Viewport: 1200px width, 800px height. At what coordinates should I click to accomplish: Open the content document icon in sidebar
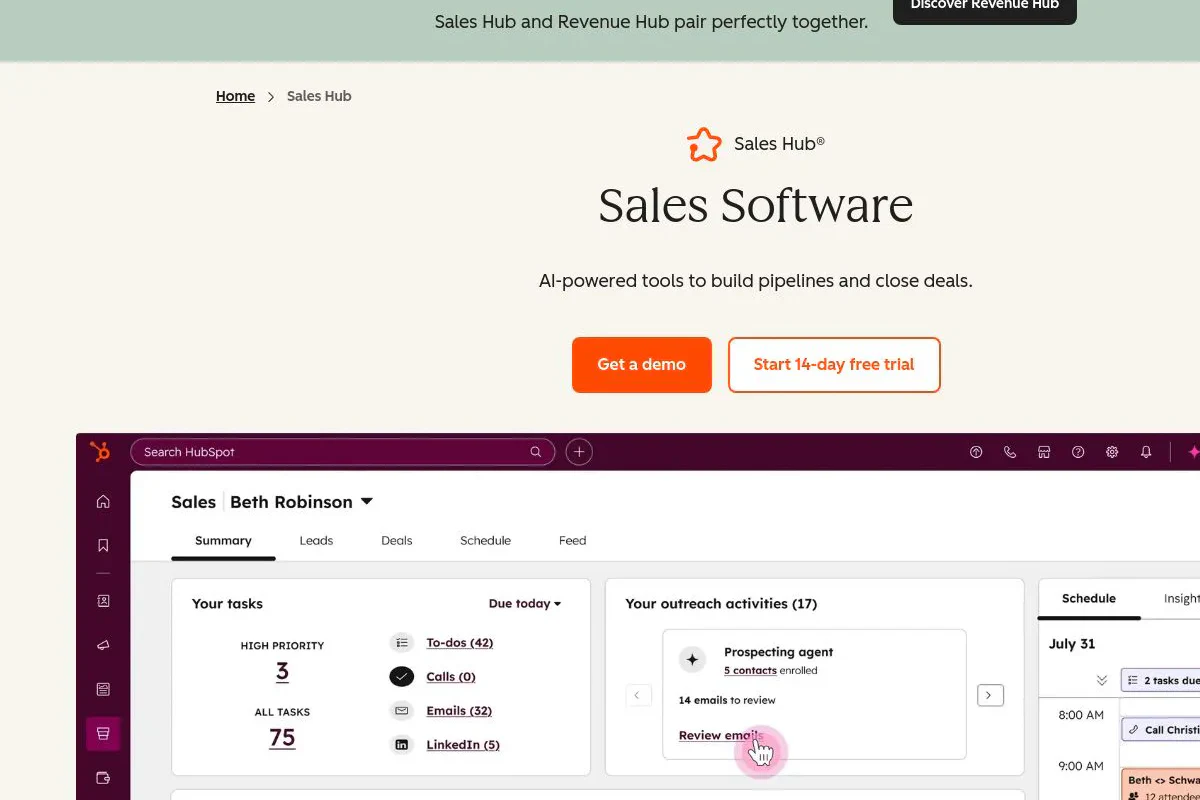[103, 689]
